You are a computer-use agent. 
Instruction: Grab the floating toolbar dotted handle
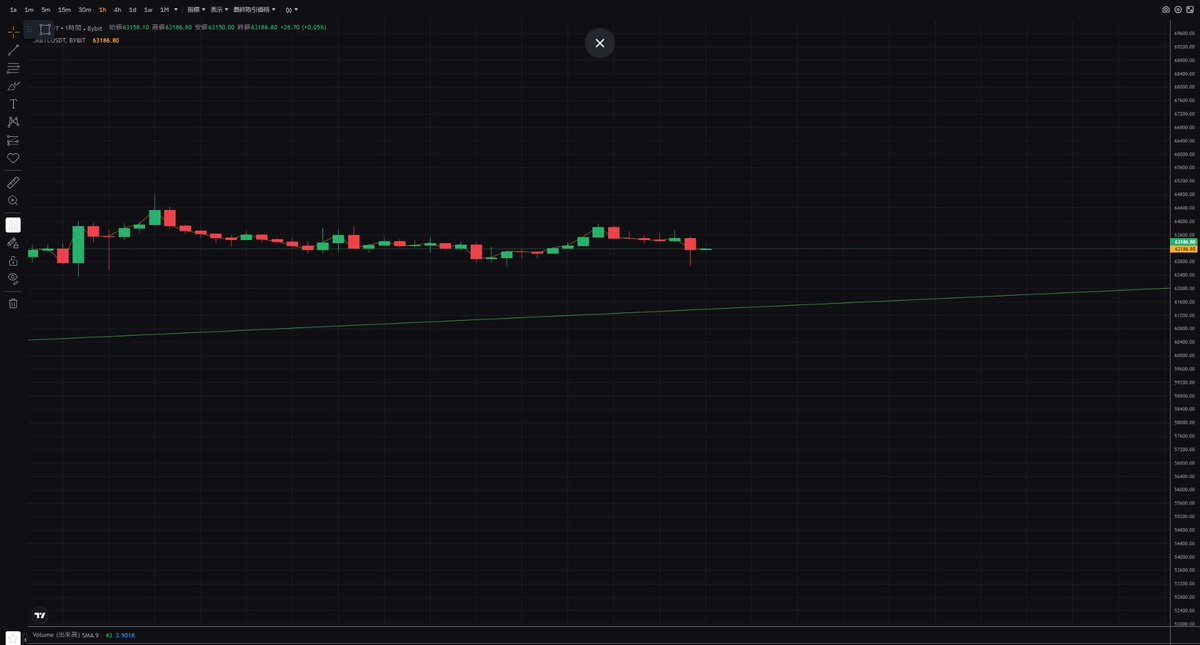point(29,29)
